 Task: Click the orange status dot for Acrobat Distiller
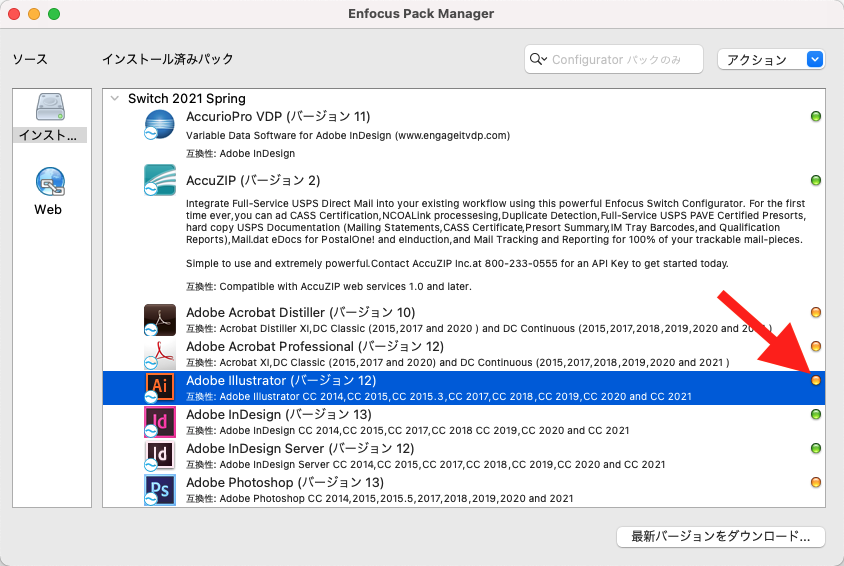(816, 312)
